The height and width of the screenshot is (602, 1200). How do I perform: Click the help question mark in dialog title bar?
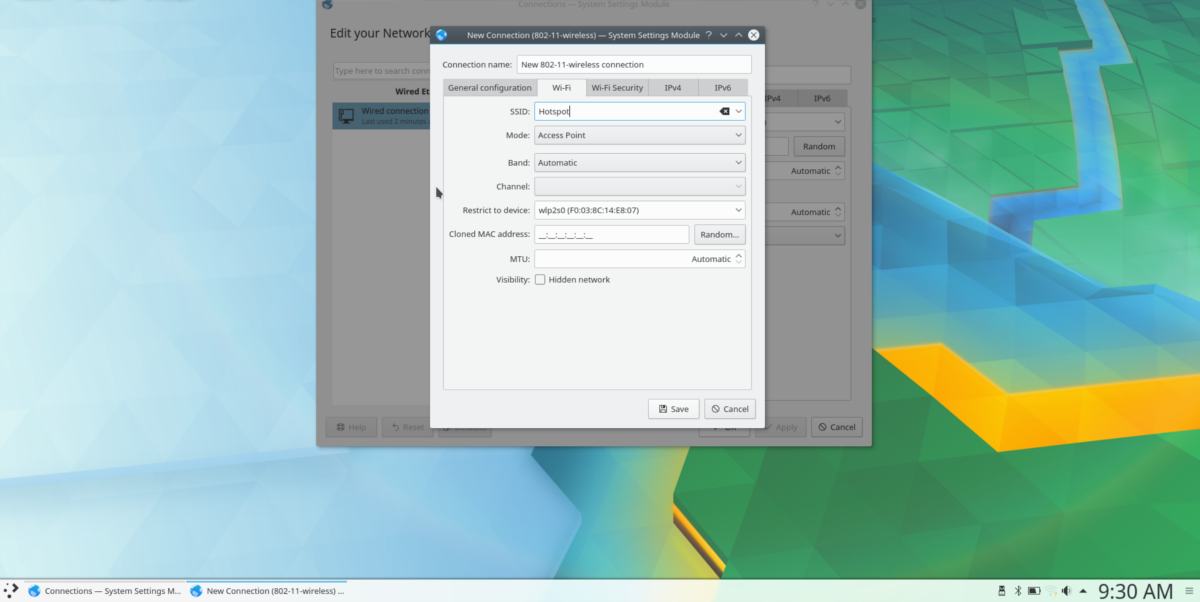(x=708, y=35)
